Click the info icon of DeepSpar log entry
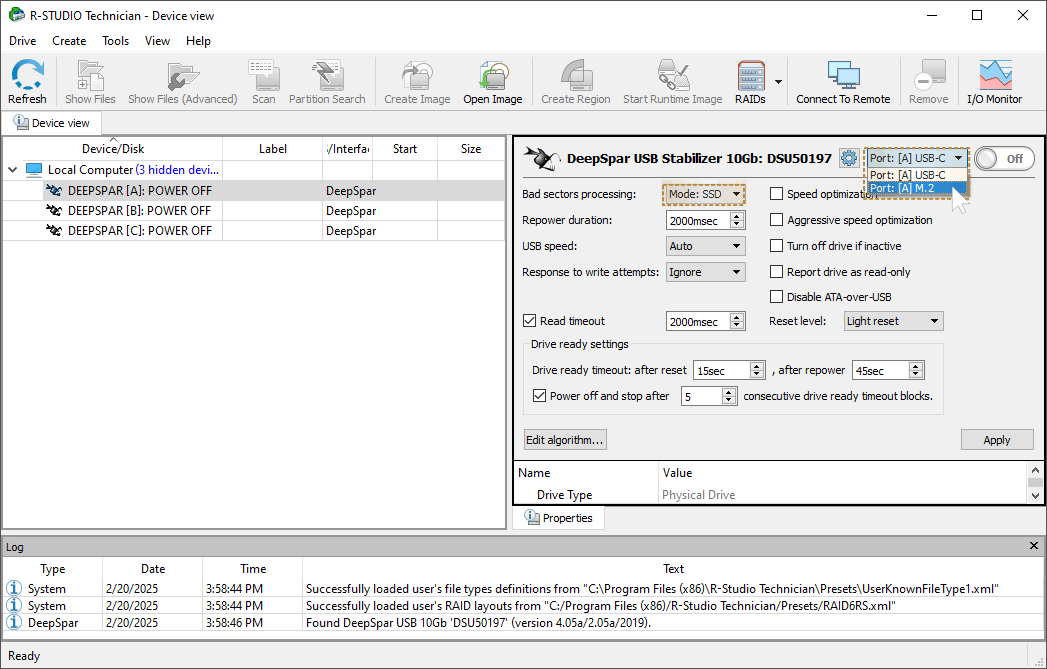This screenshot has width=1047, height=669. [x=13, y=622]
